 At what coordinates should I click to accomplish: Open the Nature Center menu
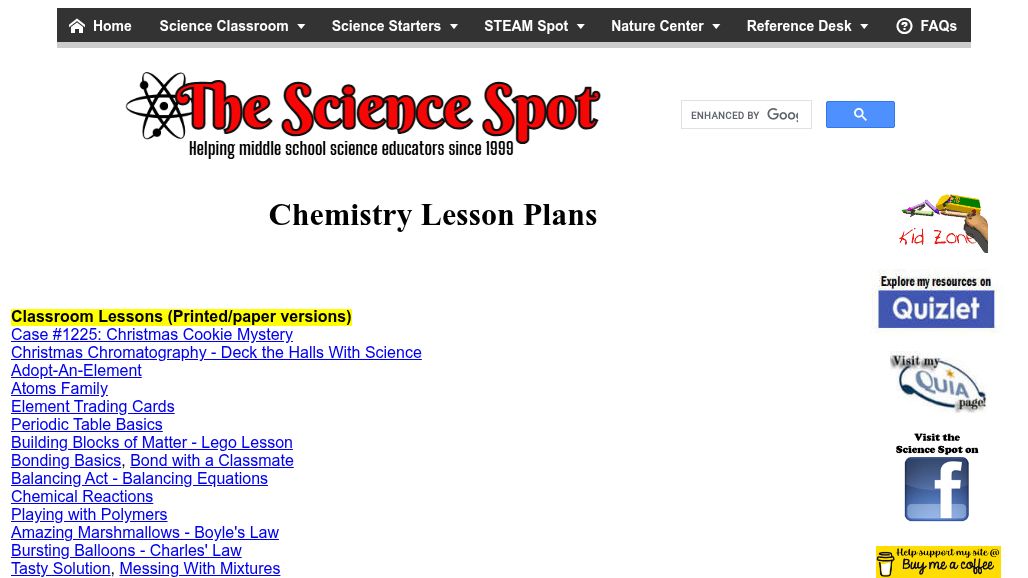[665, 26]
